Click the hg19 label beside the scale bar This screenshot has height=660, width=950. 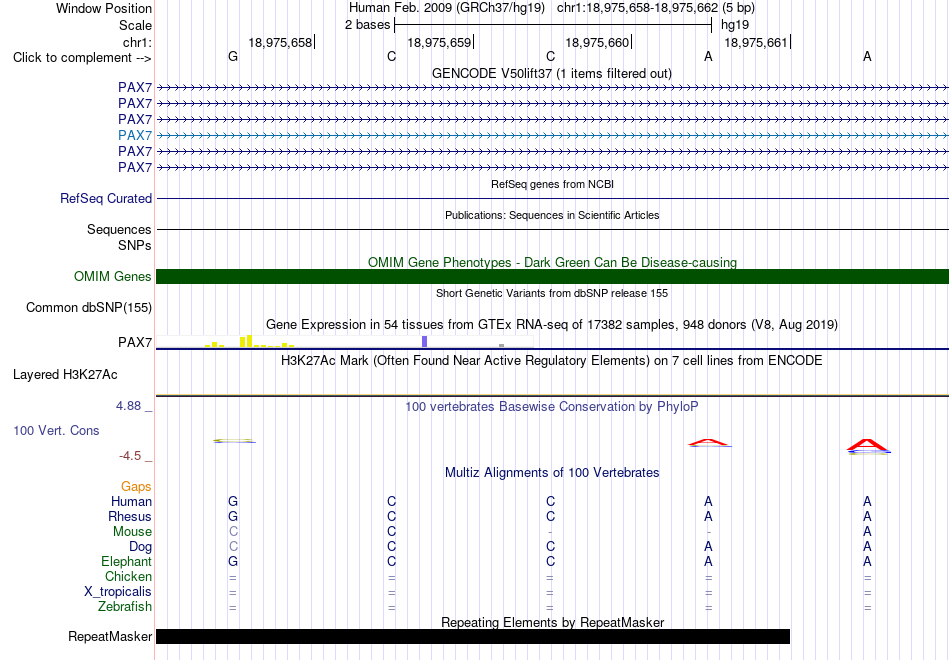tap(735, 25)
